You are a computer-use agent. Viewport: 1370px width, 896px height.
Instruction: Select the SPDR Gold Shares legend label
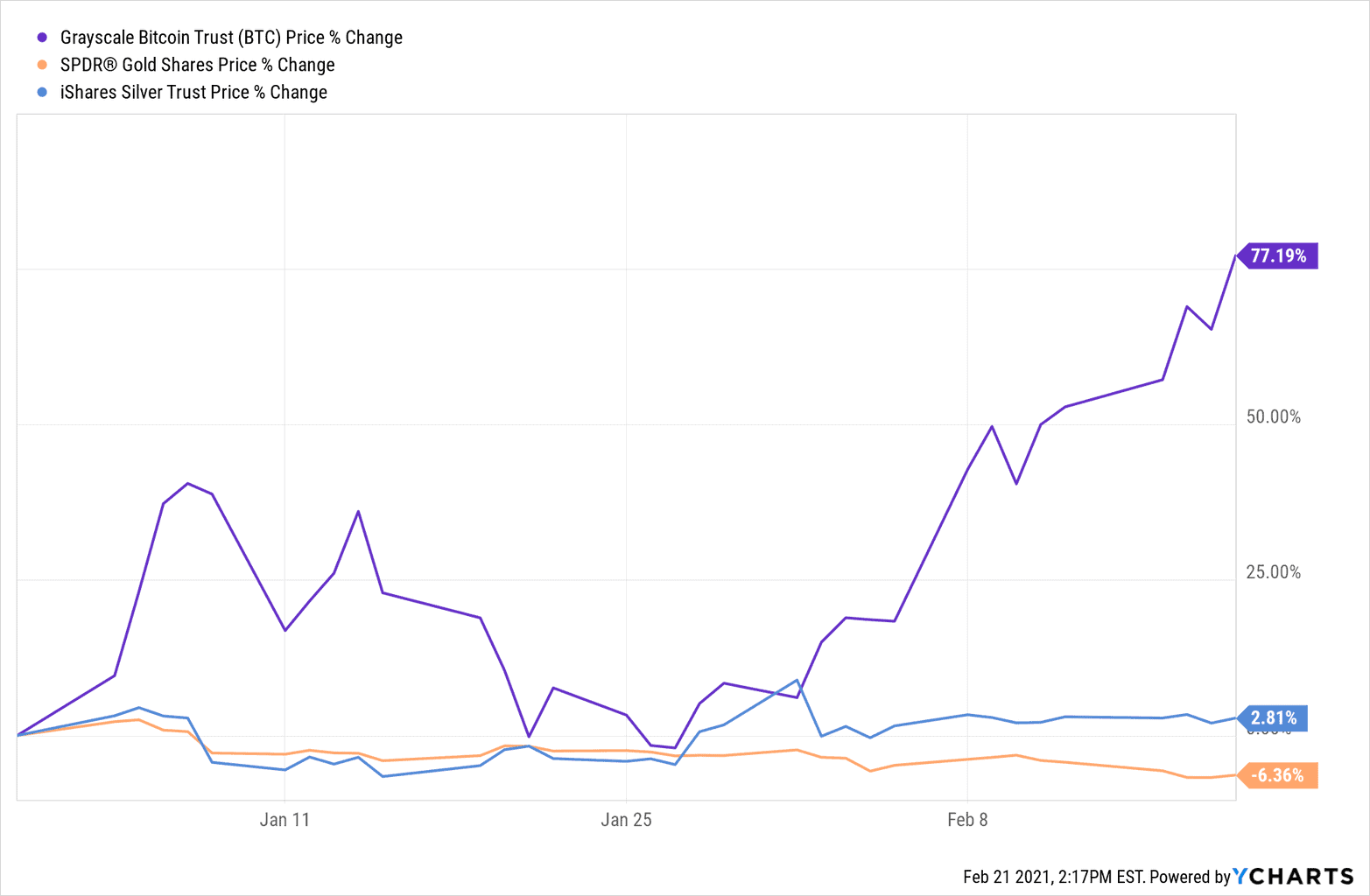pos(197,65)
